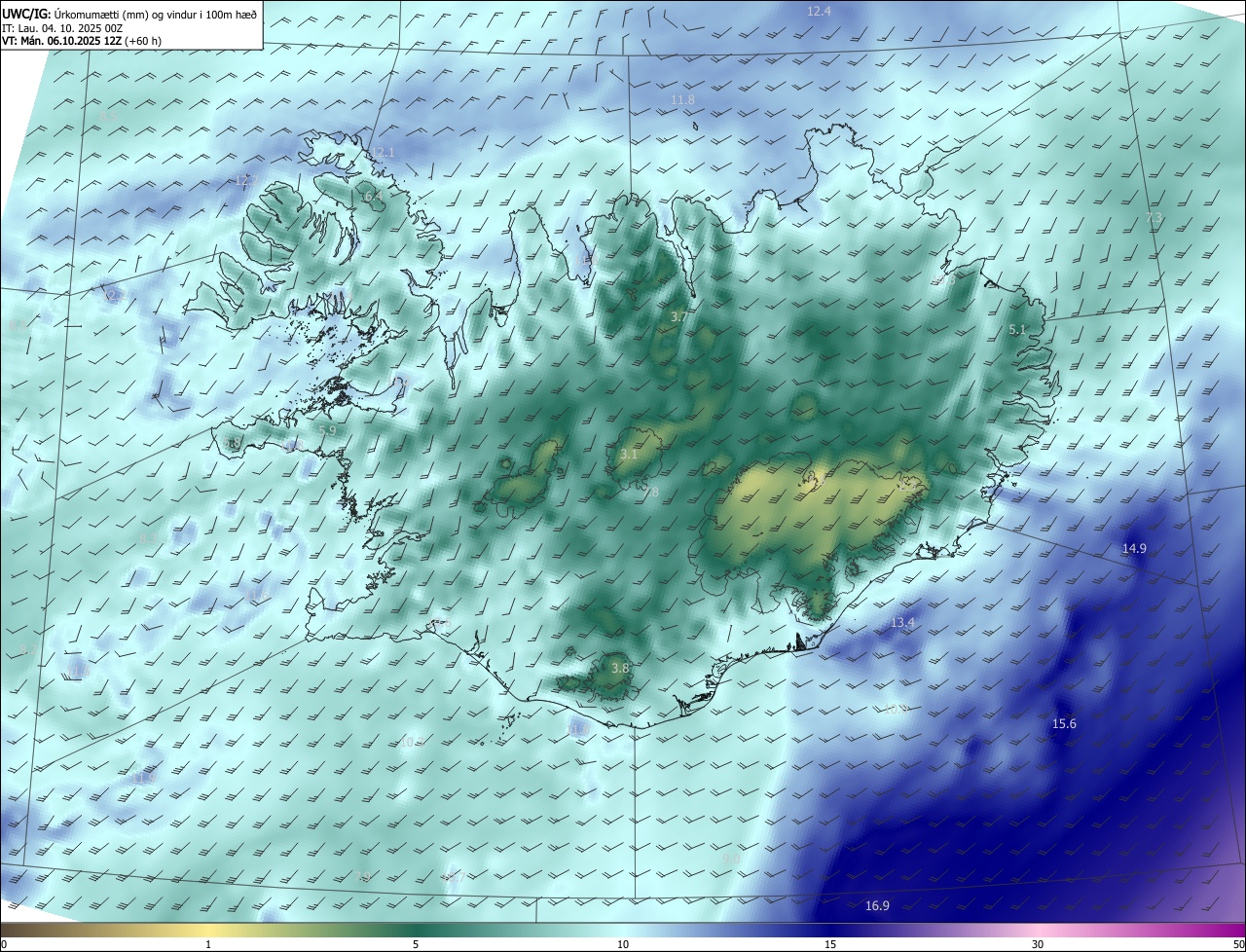Click the 12.4 value at the top edge
The height and width of the screenshot is (952, 1246).
point(820,11)
